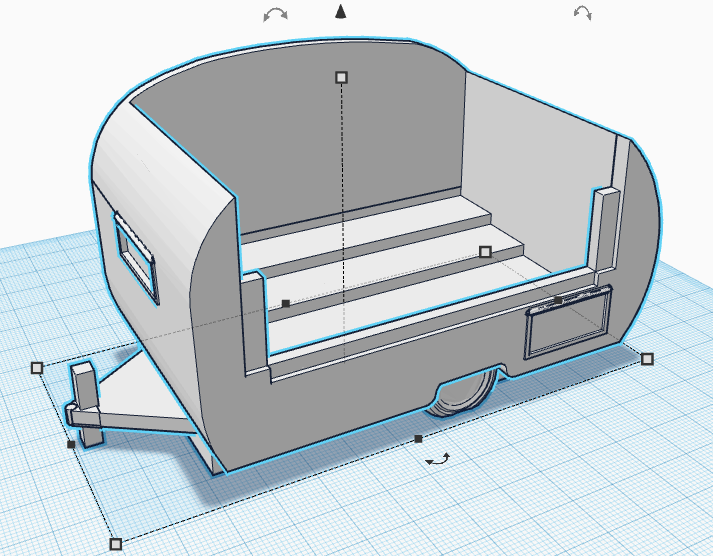Click the black cone lift handle above model

[341, 11]
